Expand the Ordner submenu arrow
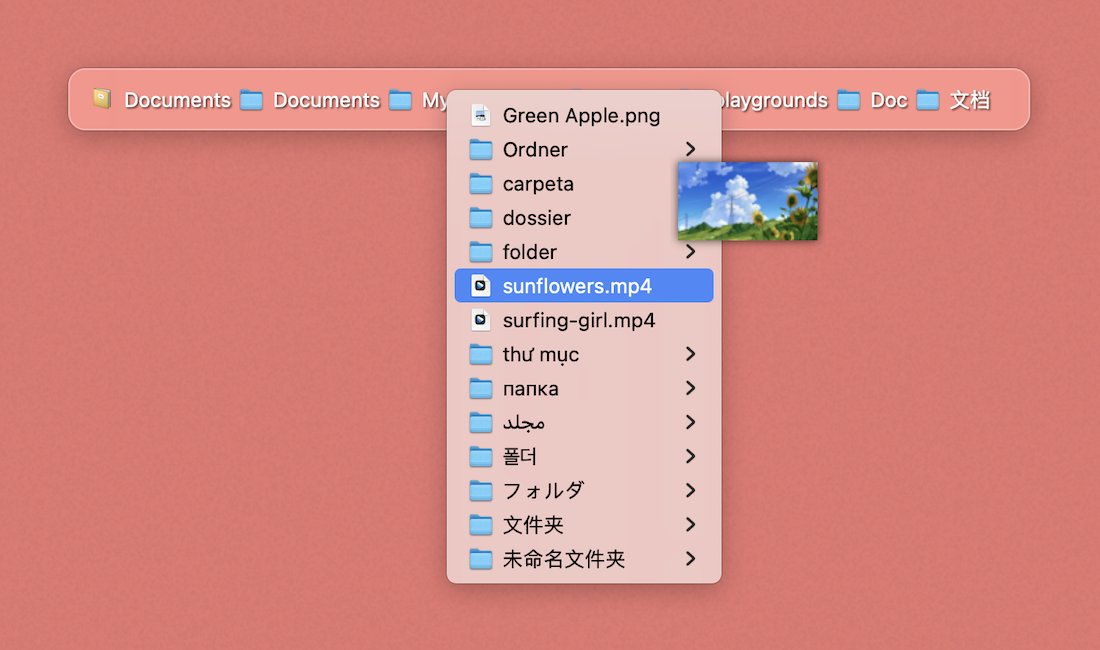 click(690, 149)
